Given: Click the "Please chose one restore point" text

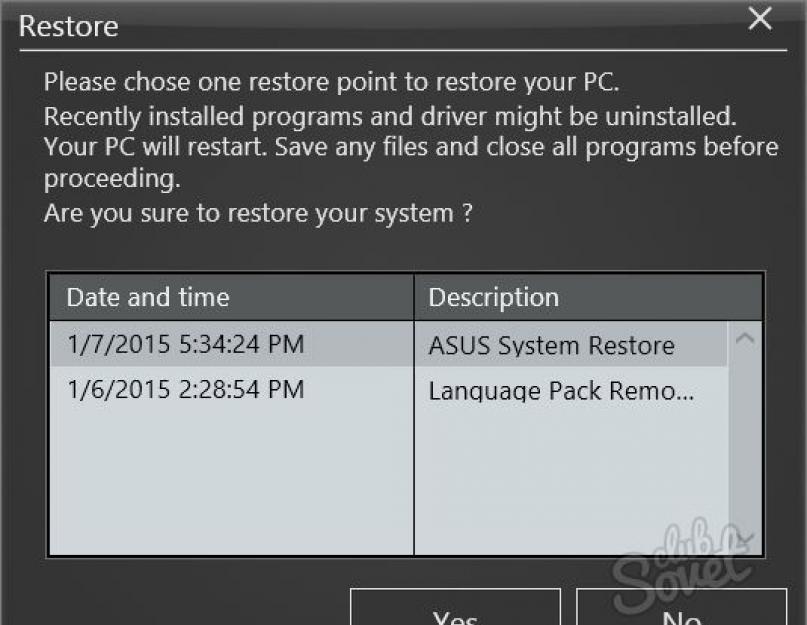Looking at the screenshot, I should tap(338, 82).
